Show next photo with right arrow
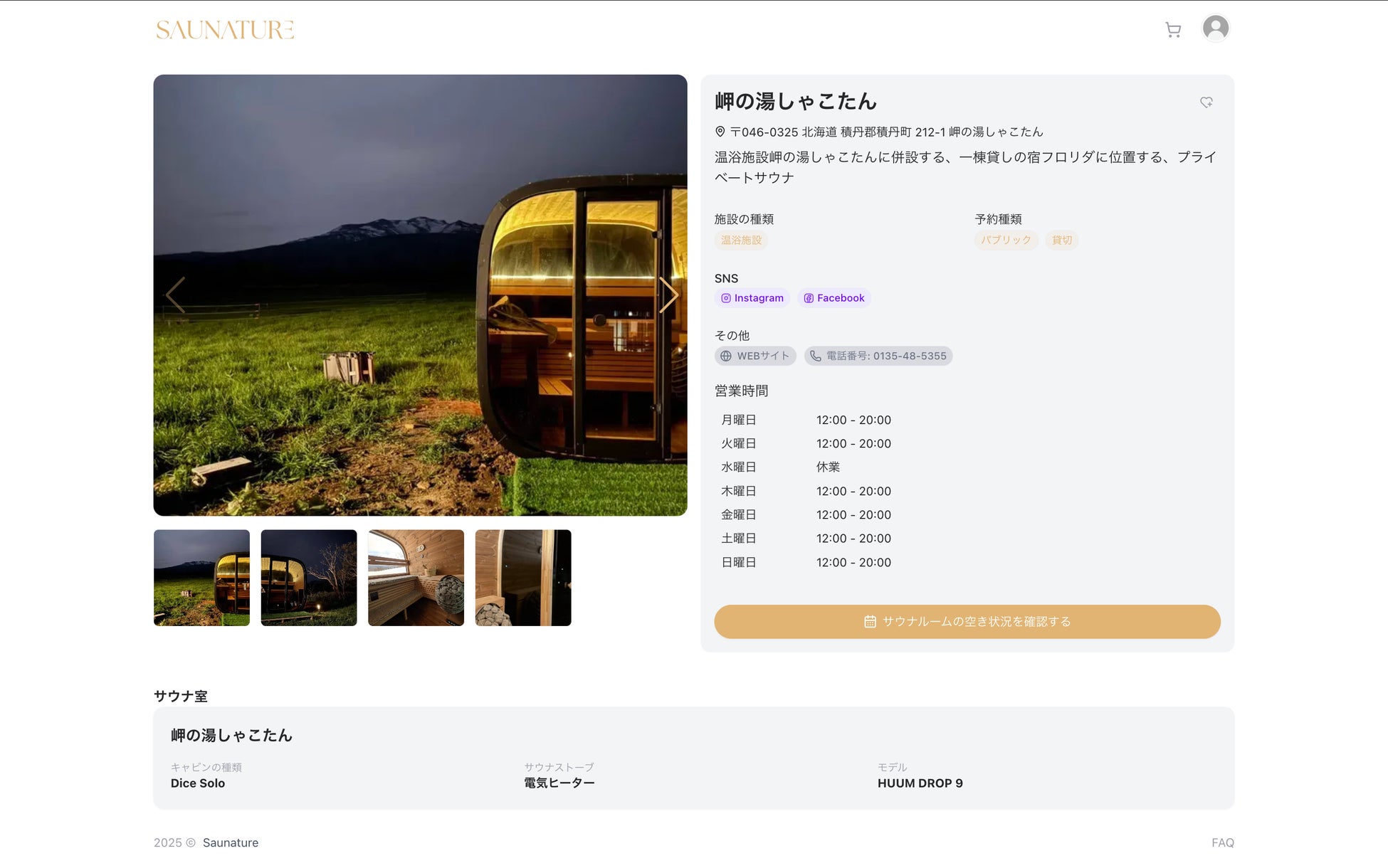This screenshot has width=1388, height=868. [668, 295]
